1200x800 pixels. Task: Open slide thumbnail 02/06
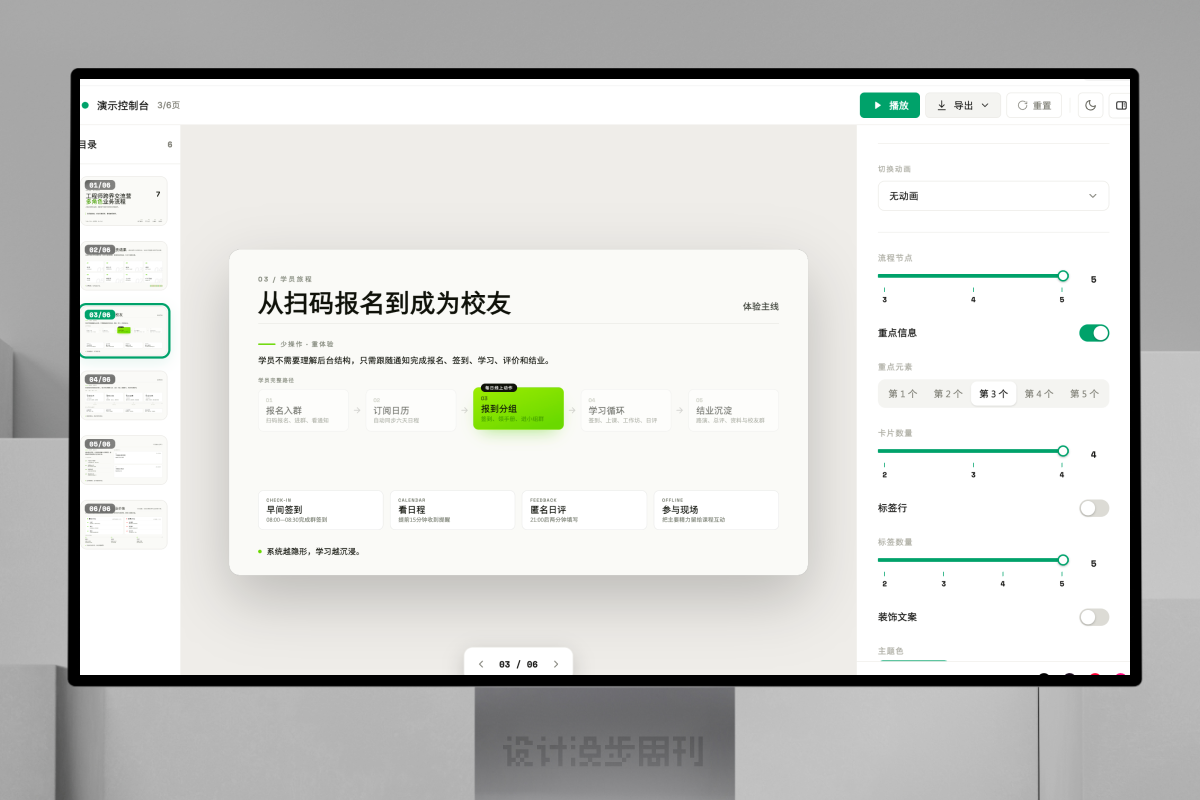click(x=125, y=266)
